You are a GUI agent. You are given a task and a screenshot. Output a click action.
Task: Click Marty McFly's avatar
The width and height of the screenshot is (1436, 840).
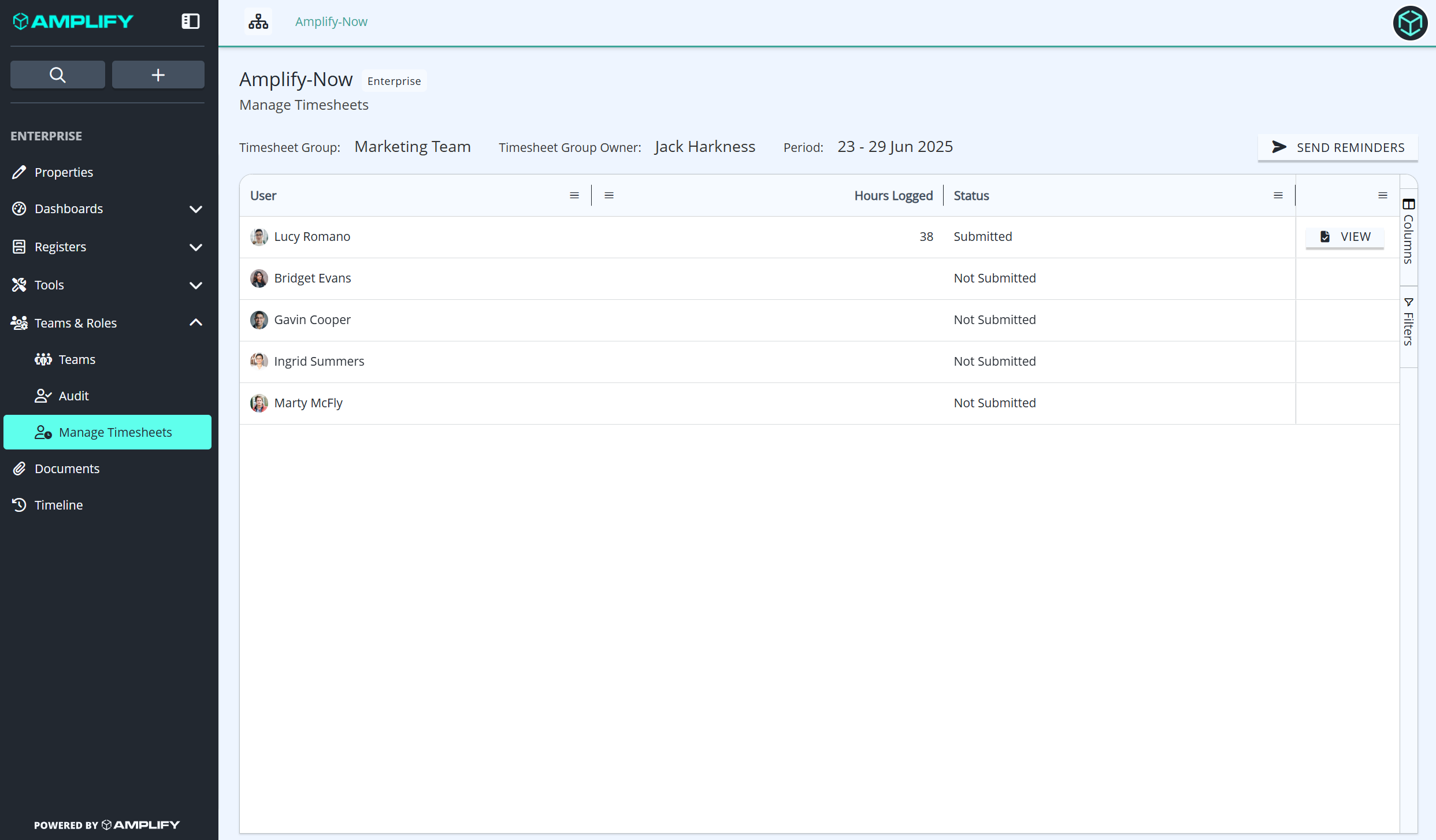point(259,403)
